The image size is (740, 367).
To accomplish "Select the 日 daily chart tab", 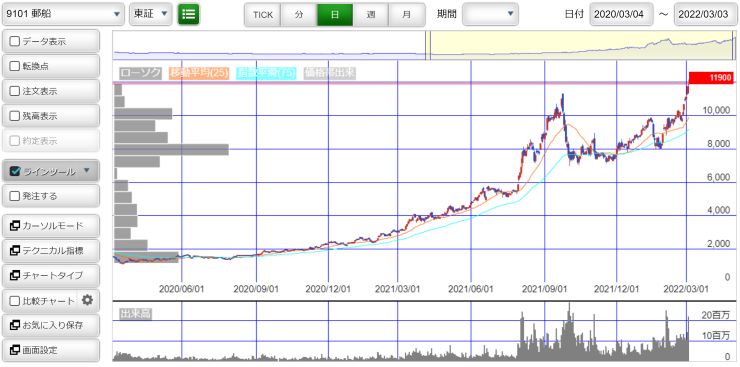I will pos(335,15).
